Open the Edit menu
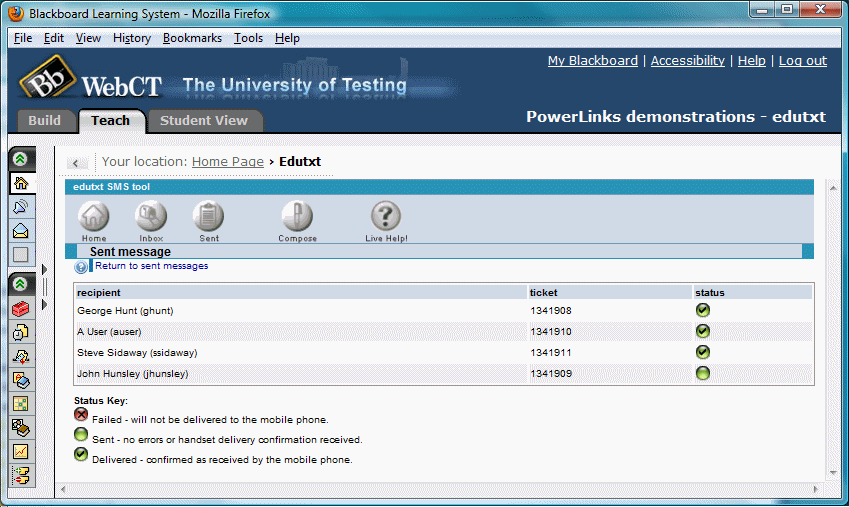The height and width of the screenshot is (507, 849). (x=54, y=38)
